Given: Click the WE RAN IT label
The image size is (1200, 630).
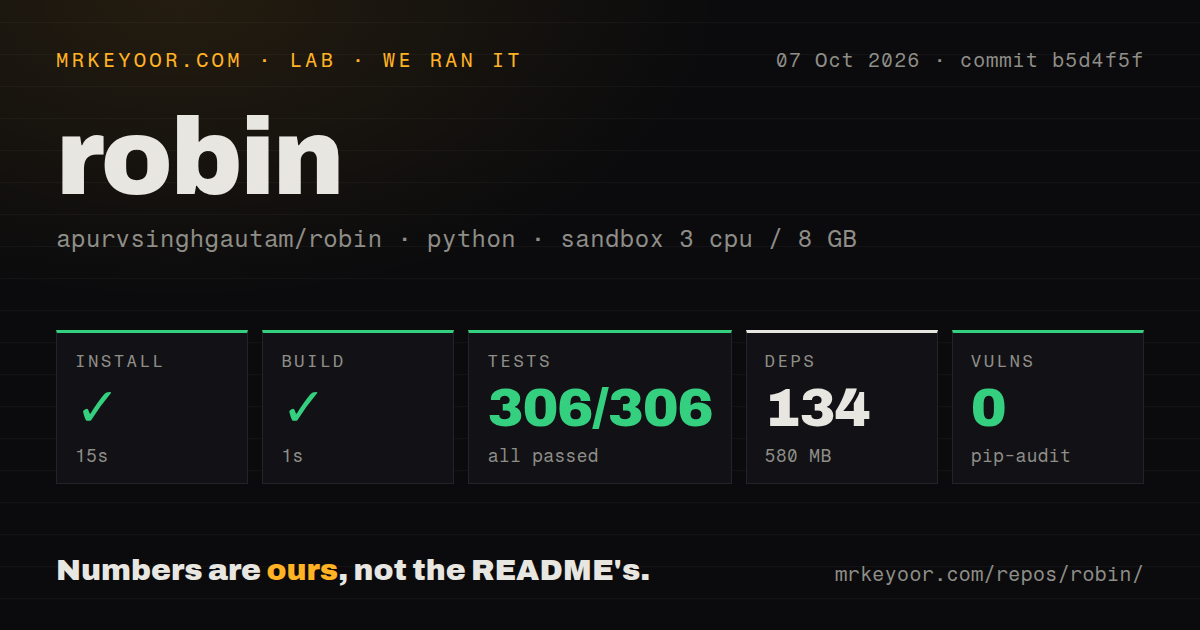Looking at the screenshot, I should pos(452,61).
